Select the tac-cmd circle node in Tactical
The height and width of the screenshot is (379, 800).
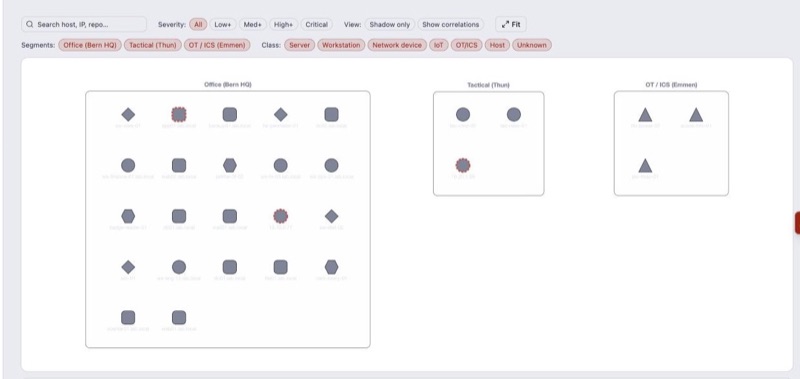click(463, 114)
